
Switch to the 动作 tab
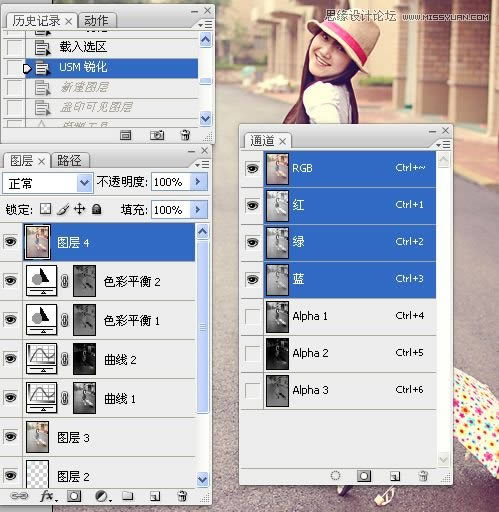(96, 21)
